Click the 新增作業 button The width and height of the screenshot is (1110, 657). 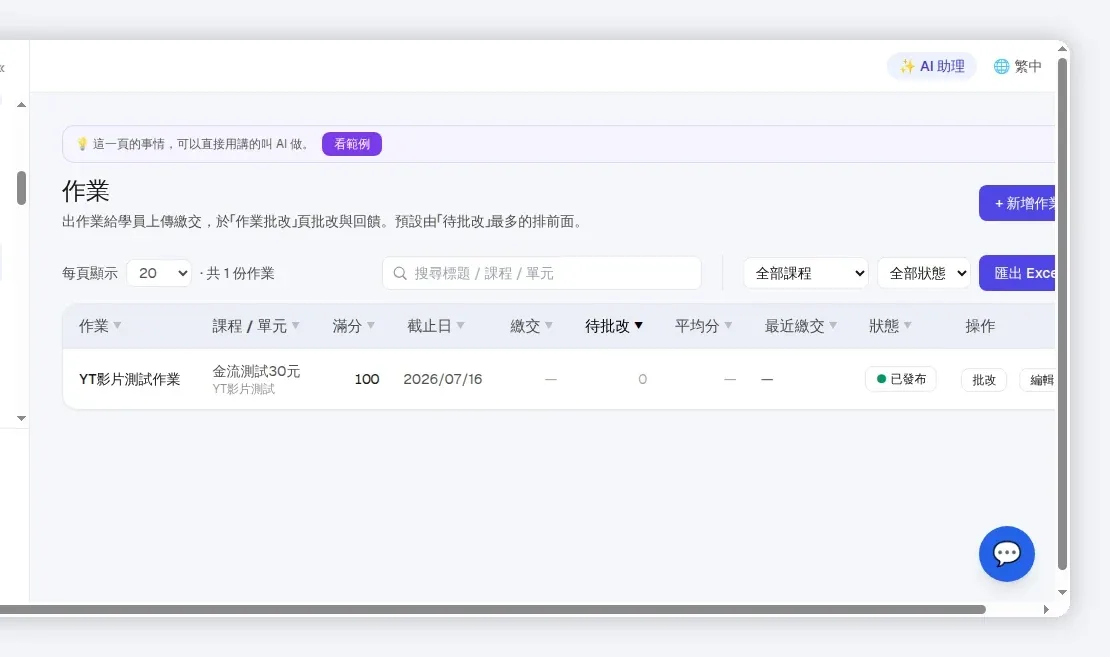[1017, 203]
